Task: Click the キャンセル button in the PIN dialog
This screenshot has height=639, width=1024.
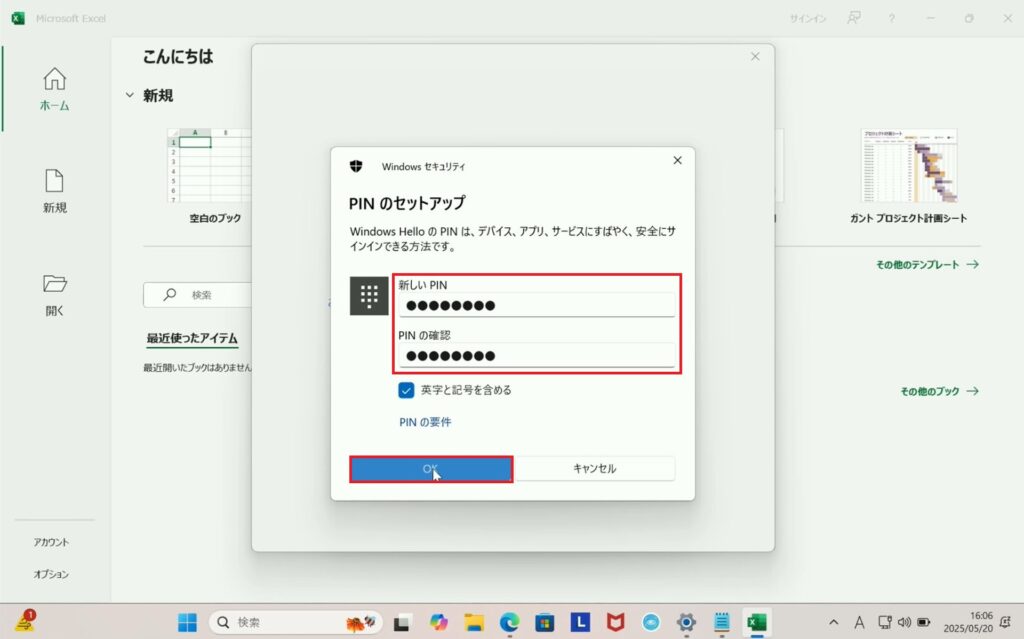Action: point(594,468)
